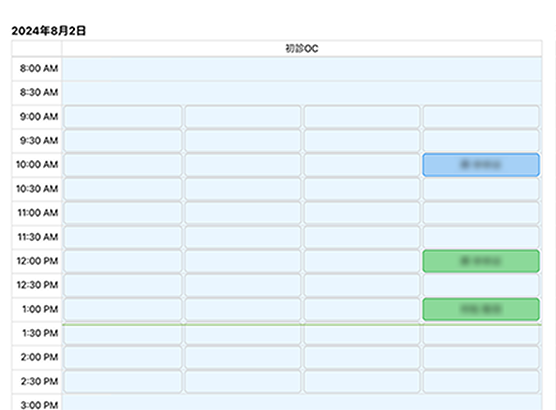Select the 8:00 AM full-width slot
The image size is (556, 410).
302,68
